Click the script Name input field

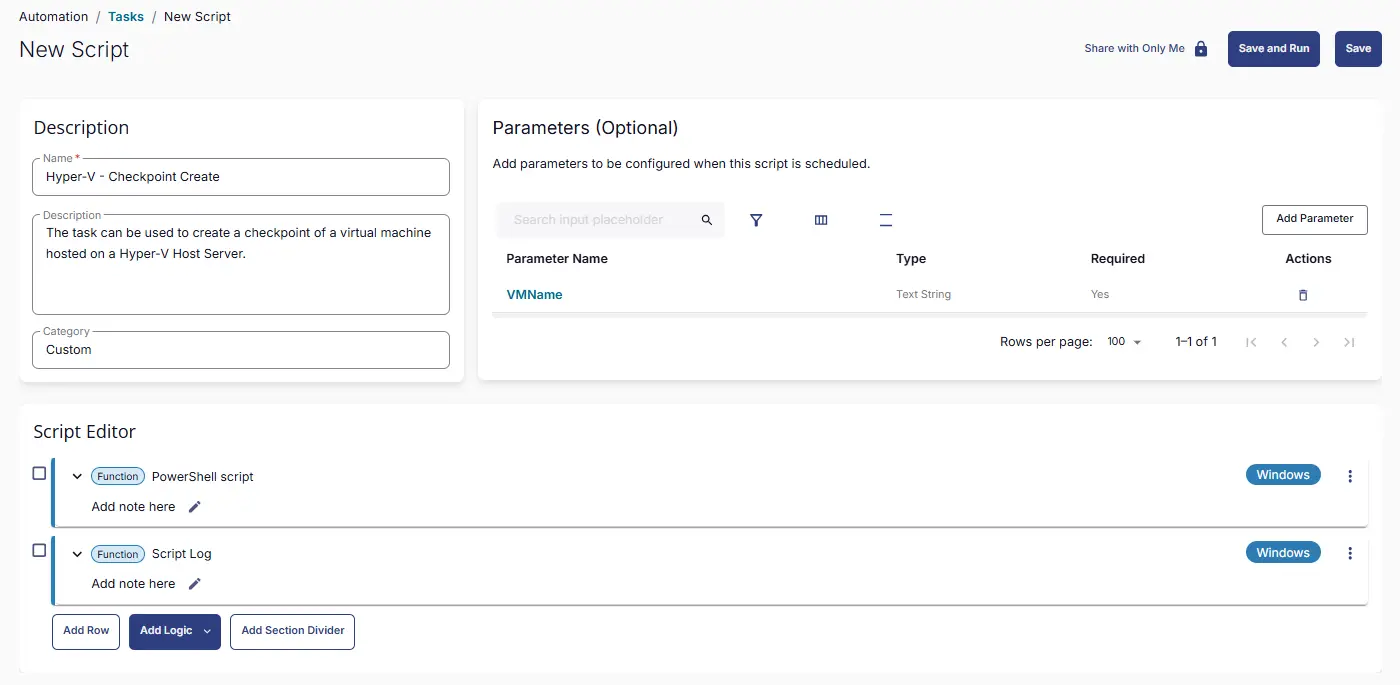241,177
